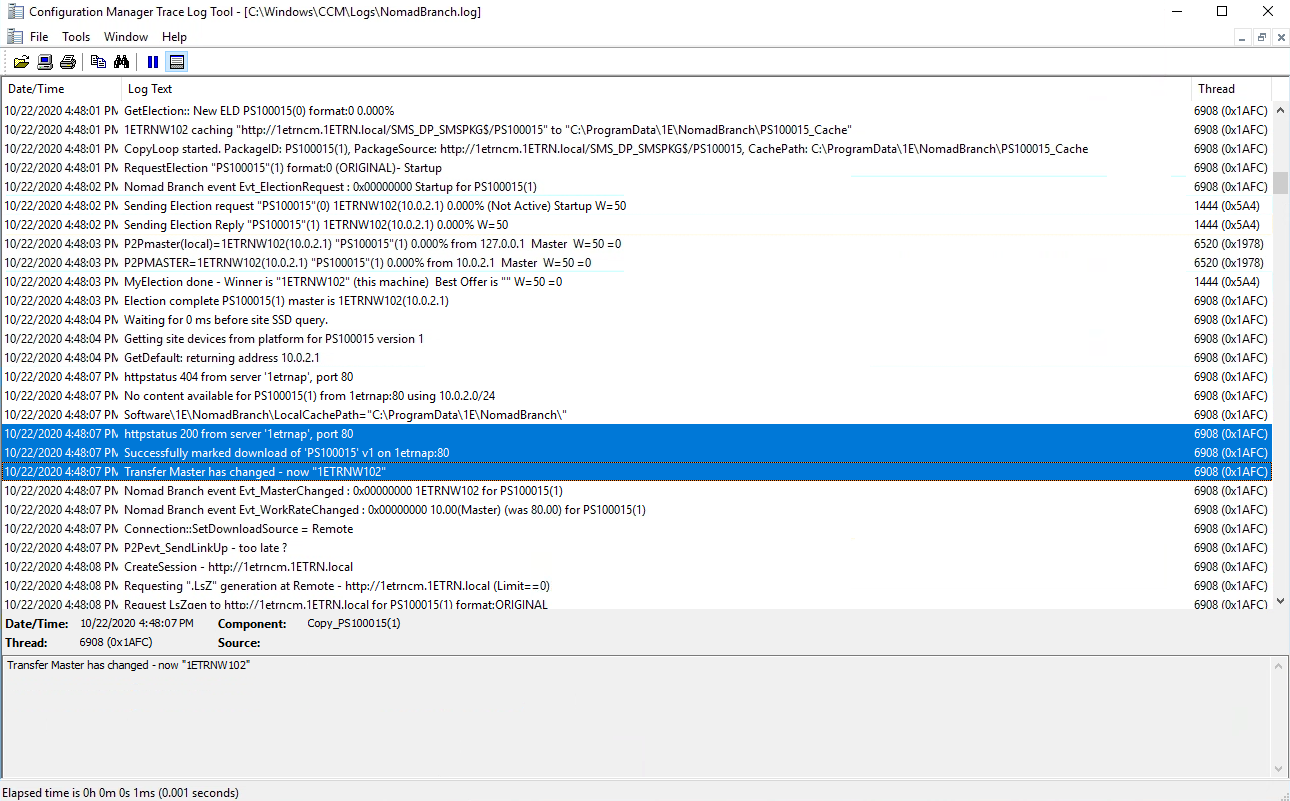This screenshot has width=1290, height=801.
Task: Click the Open log file folder icon
Action: 21,62
